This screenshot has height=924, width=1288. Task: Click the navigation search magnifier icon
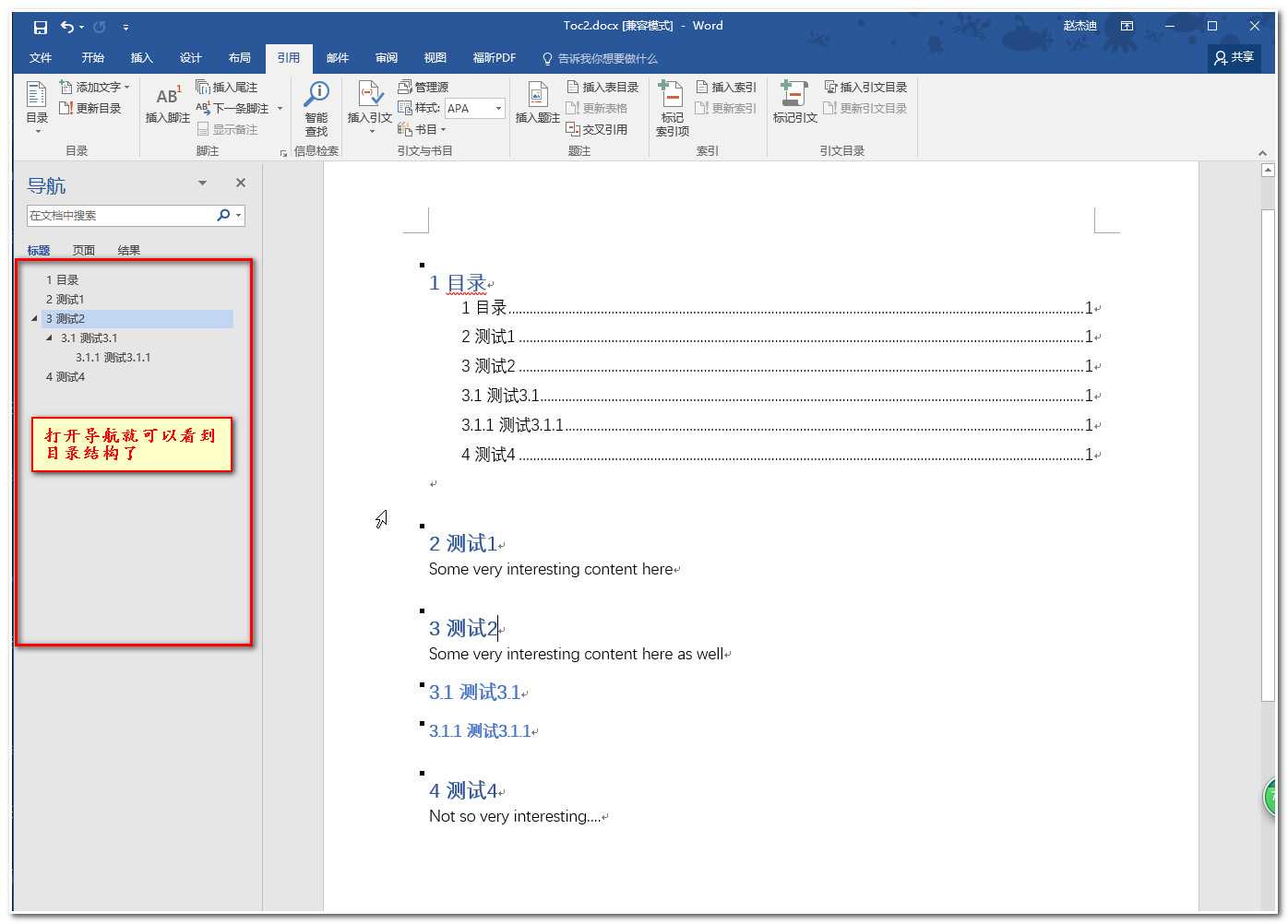point(223,215)
